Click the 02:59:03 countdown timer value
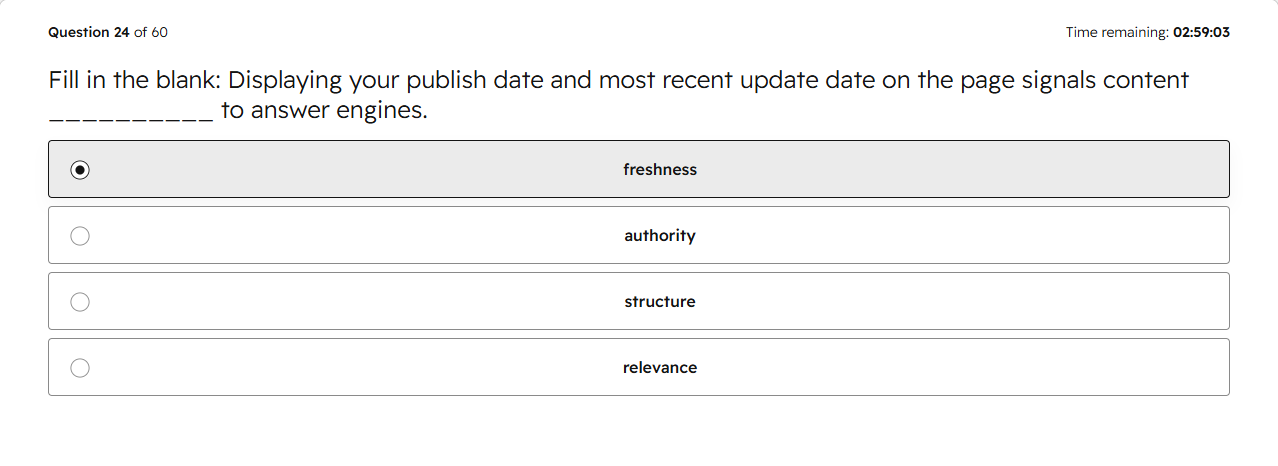The height and width of the screenshot is (466, 1278). click(1201, 32)
